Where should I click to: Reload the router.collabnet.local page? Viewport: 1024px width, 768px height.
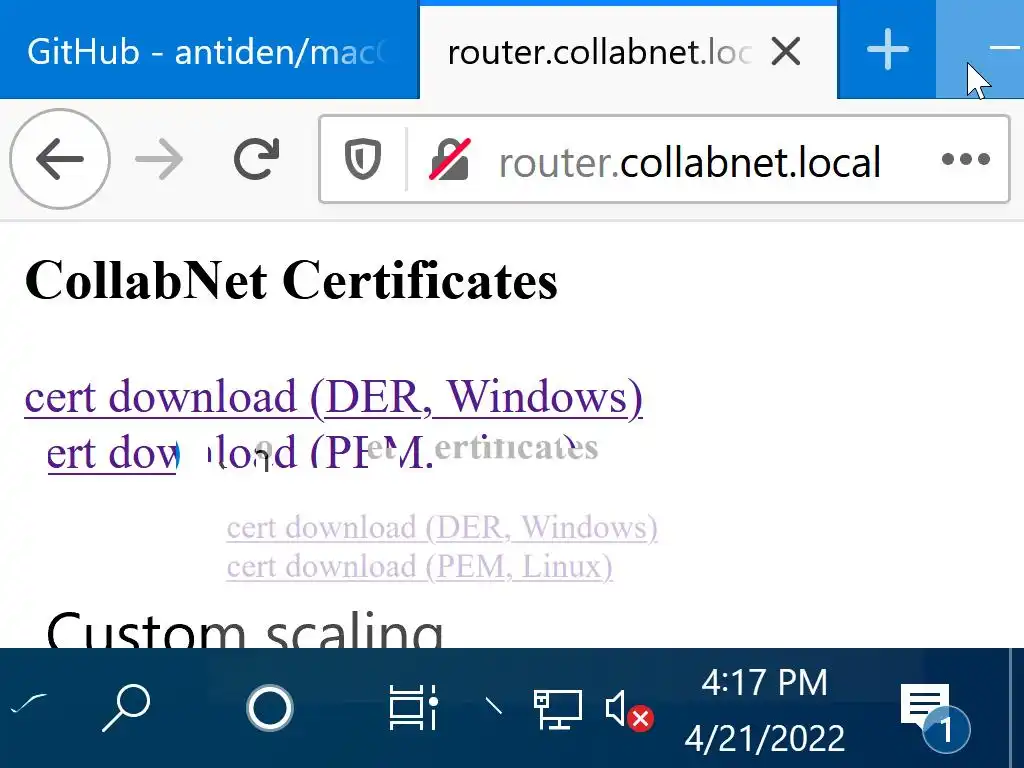[257, 159]
